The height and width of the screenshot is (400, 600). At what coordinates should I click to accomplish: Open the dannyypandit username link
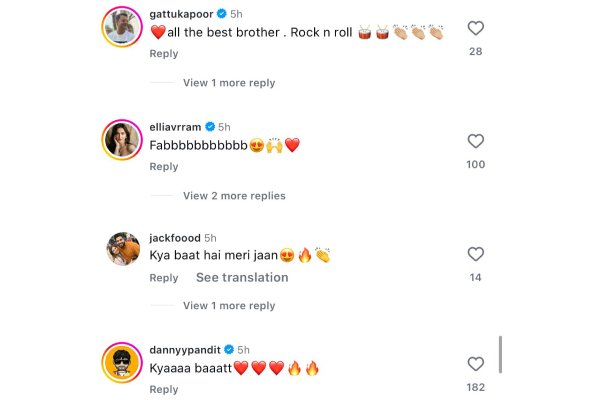click(185, 349)
